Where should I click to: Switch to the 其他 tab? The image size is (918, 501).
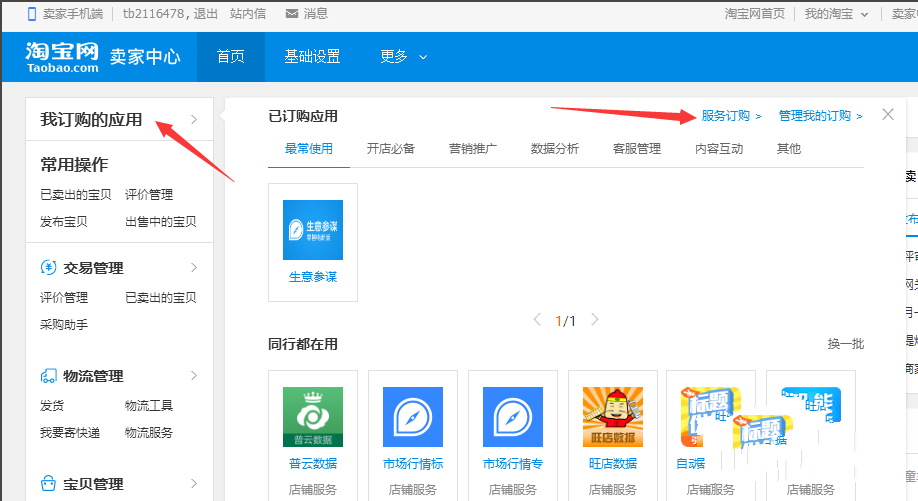[789, 149]
